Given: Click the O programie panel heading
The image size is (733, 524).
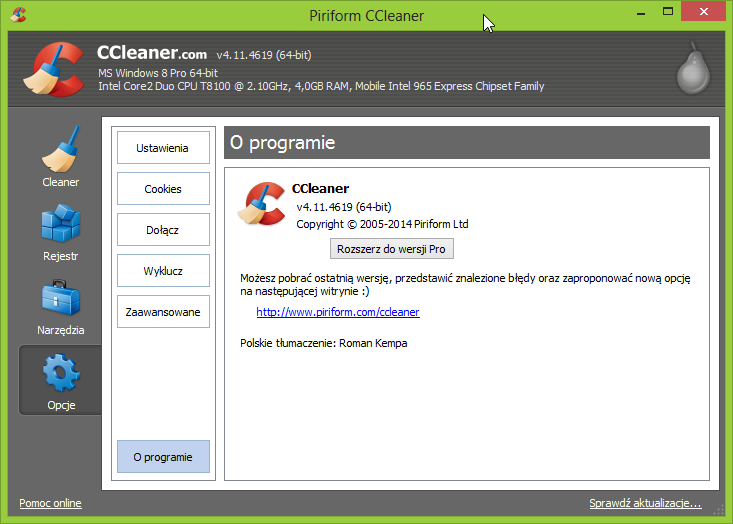Looking at the screenshot, I should point(283,143).
